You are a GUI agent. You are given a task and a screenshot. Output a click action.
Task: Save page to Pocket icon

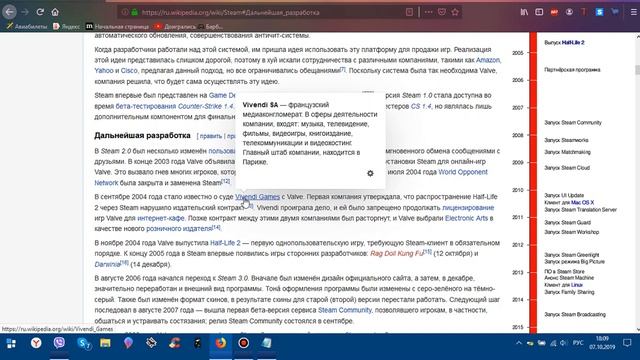(x=442, y=12)
